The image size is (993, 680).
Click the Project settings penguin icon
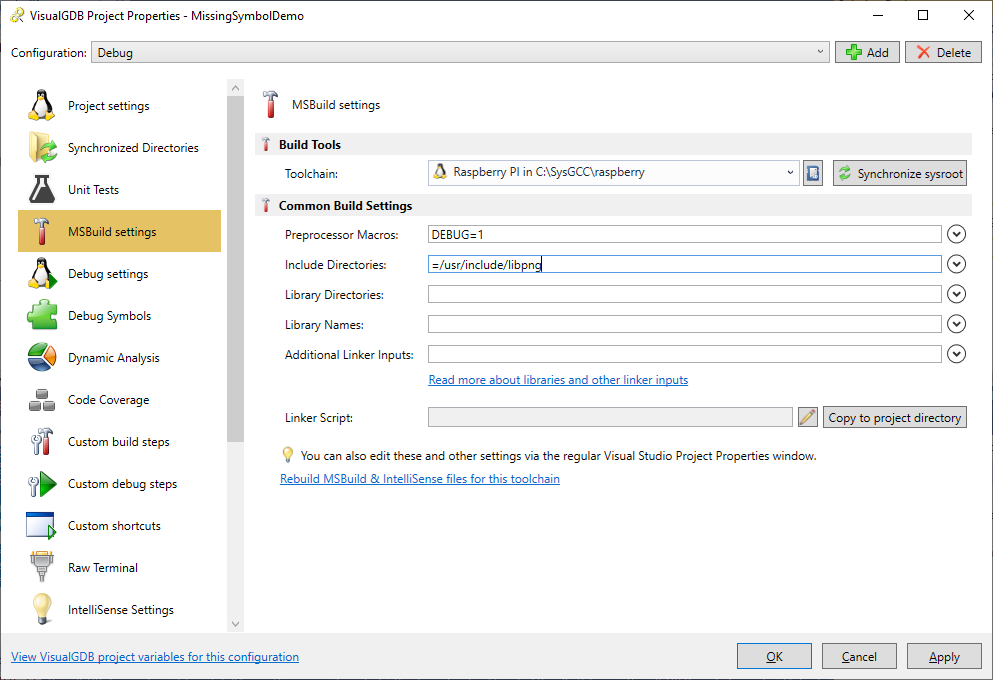click(x=42, y=105)
